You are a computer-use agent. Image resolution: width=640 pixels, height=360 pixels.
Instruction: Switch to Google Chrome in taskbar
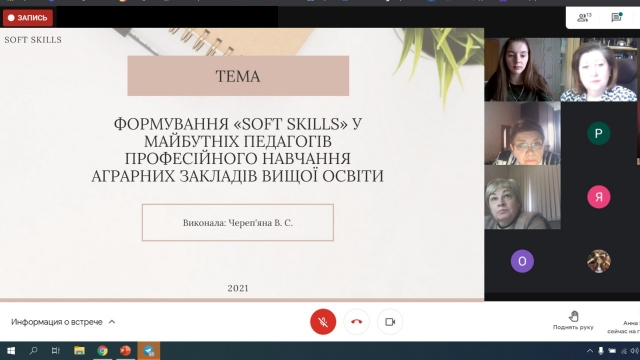[102, 351]
